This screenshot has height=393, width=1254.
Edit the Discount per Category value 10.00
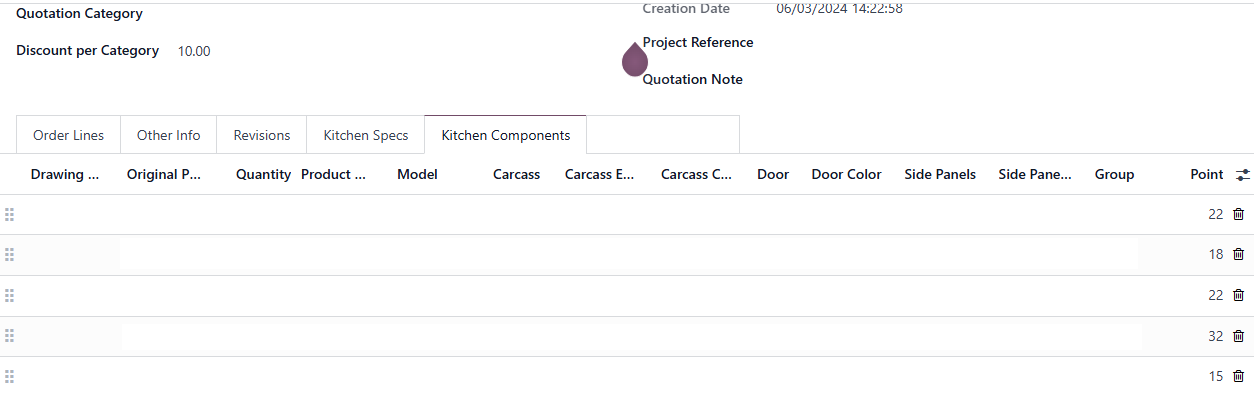click(x=194, y=51)
